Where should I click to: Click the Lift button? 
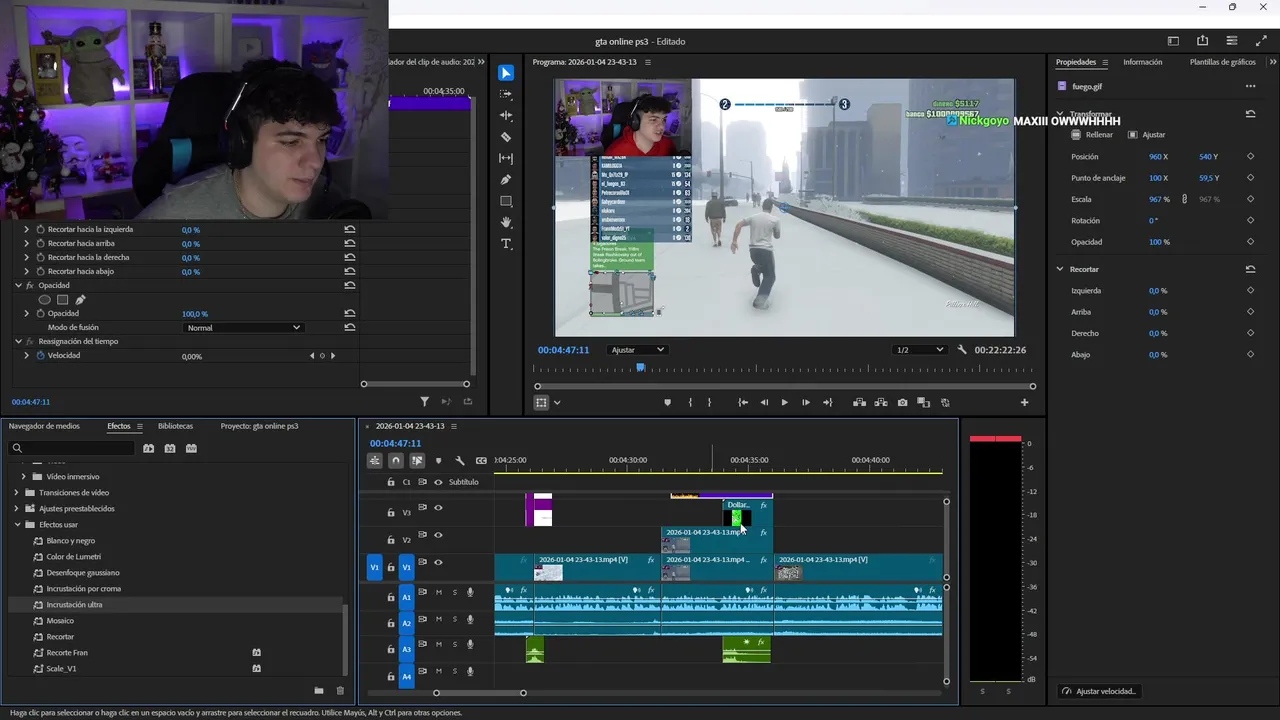click(x=859, y=402)
